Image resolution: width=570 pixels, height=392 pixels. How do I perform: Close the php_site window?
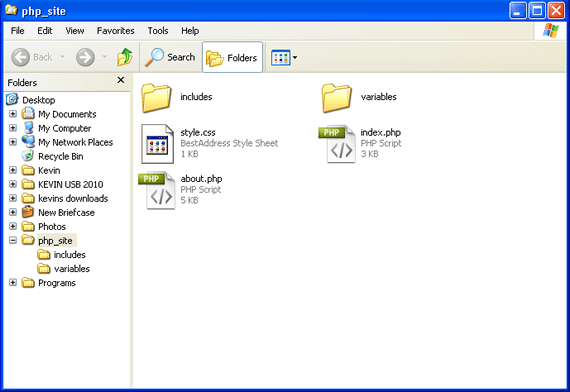click(556, 11)
